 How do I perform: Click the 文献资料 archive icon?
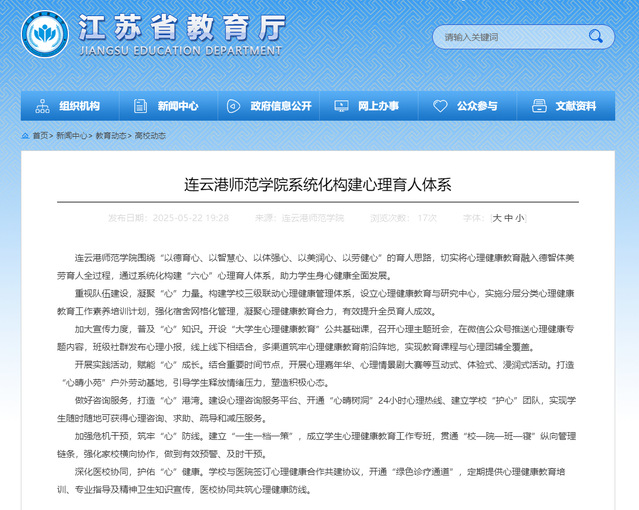pos(539,106)
